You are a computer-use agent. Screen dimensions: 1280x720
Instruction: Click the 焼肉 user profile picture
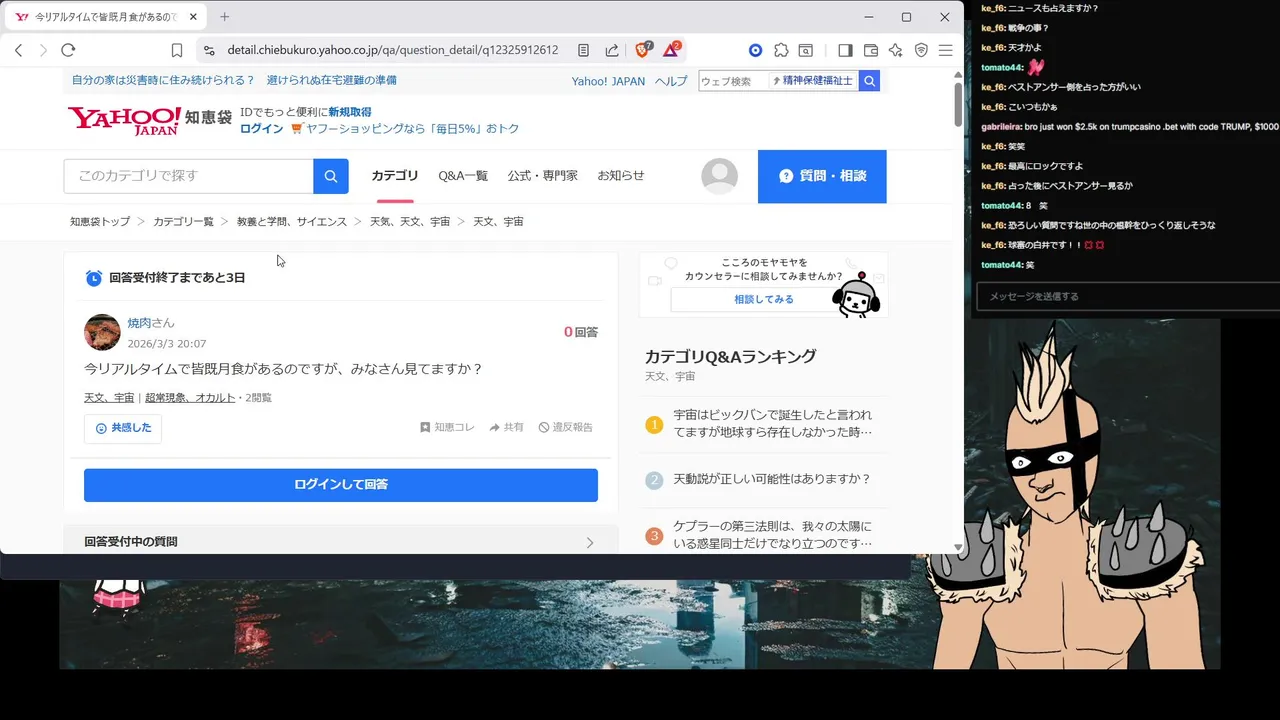(x=102, y=332)
